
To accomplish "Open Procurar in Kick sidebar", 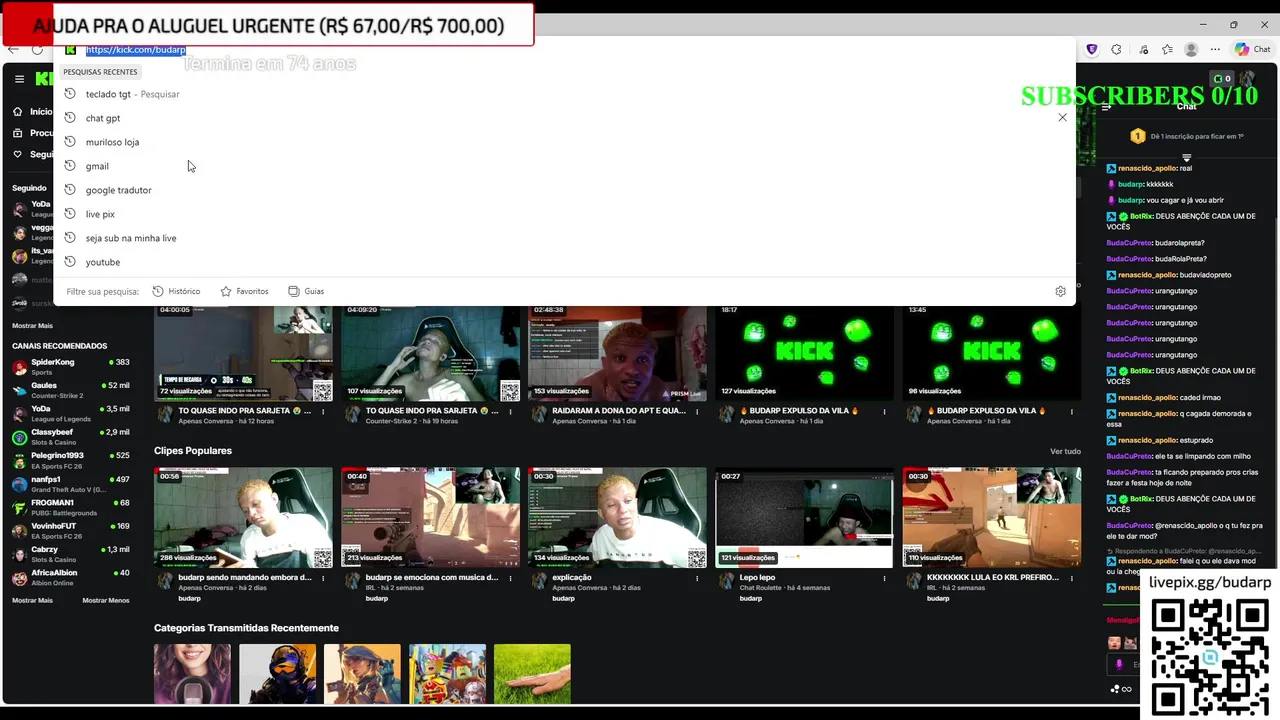I will click(x=34, y=133).
